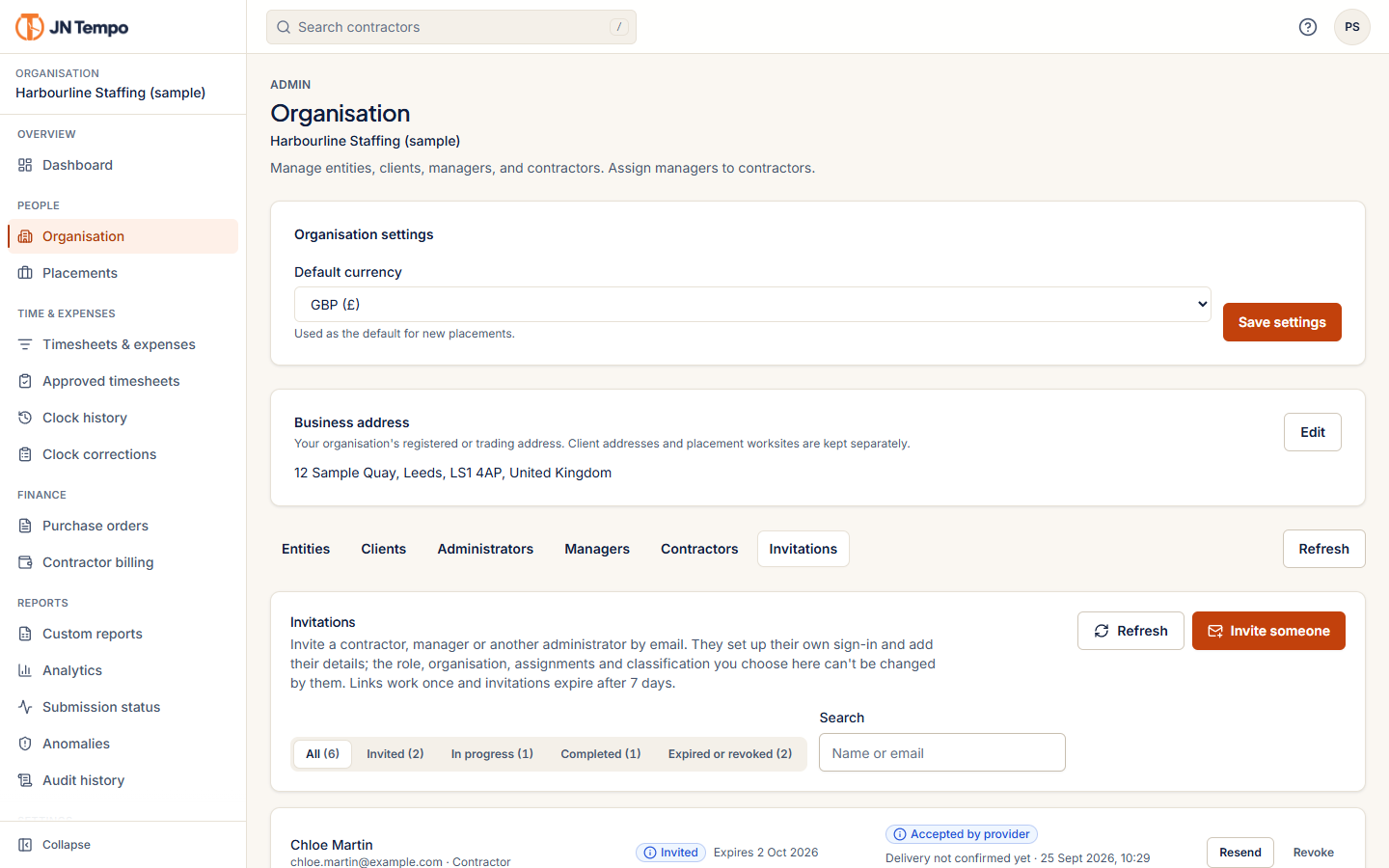The height and width of the screenshot is (868, 1389).
Task: Open Organisation in the sidebar
Action: point(123,236)
